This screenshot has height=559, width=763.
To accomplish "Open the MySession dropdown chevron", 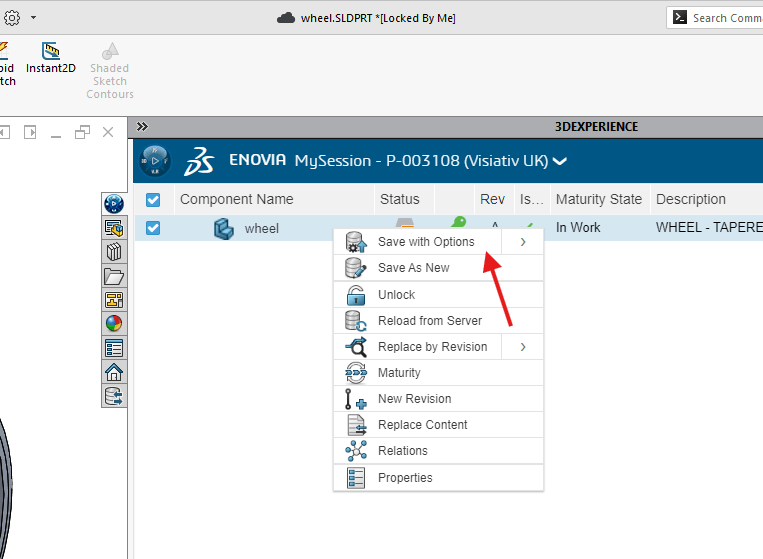I will click(560, 161).
